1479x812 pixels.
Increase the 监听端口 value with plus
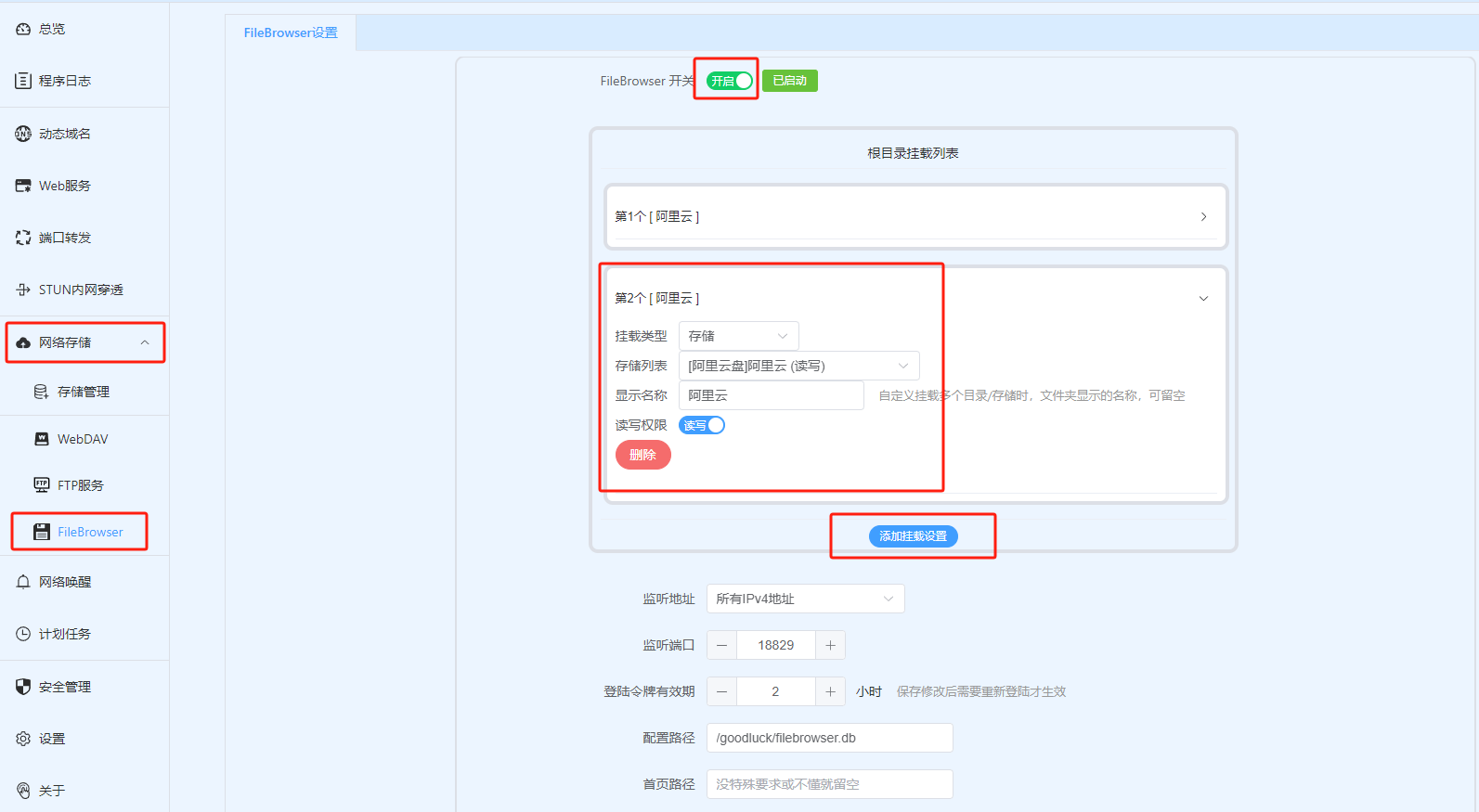click(x=830, y=645)
